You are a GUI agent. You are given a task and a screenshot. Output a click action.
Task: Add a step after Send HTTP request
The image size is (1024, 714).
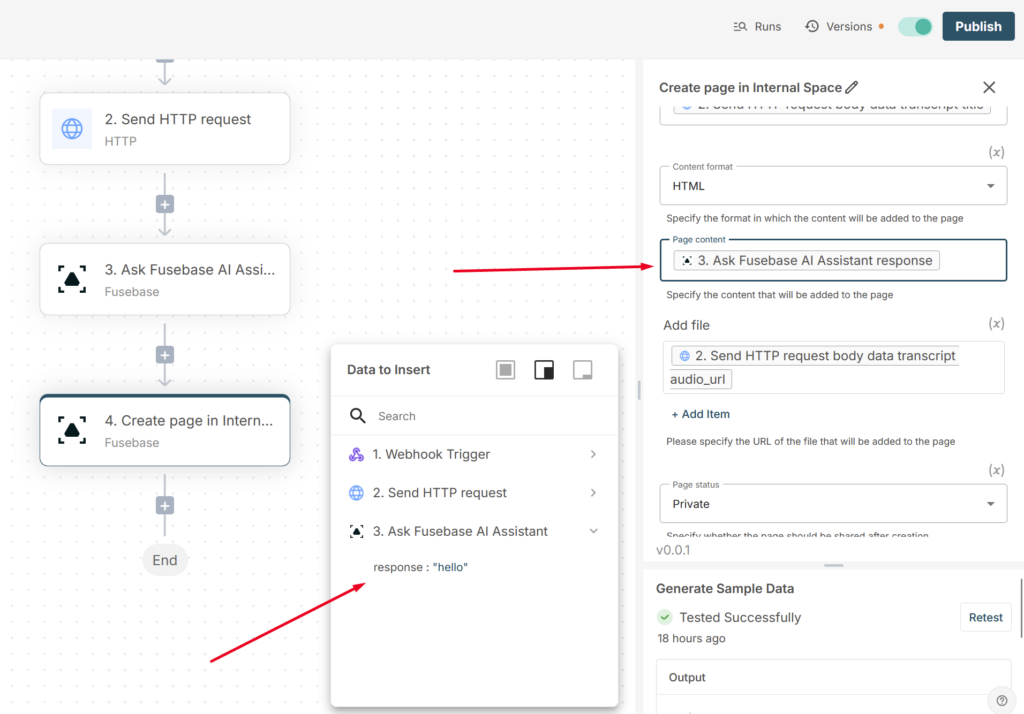point(165,204)
